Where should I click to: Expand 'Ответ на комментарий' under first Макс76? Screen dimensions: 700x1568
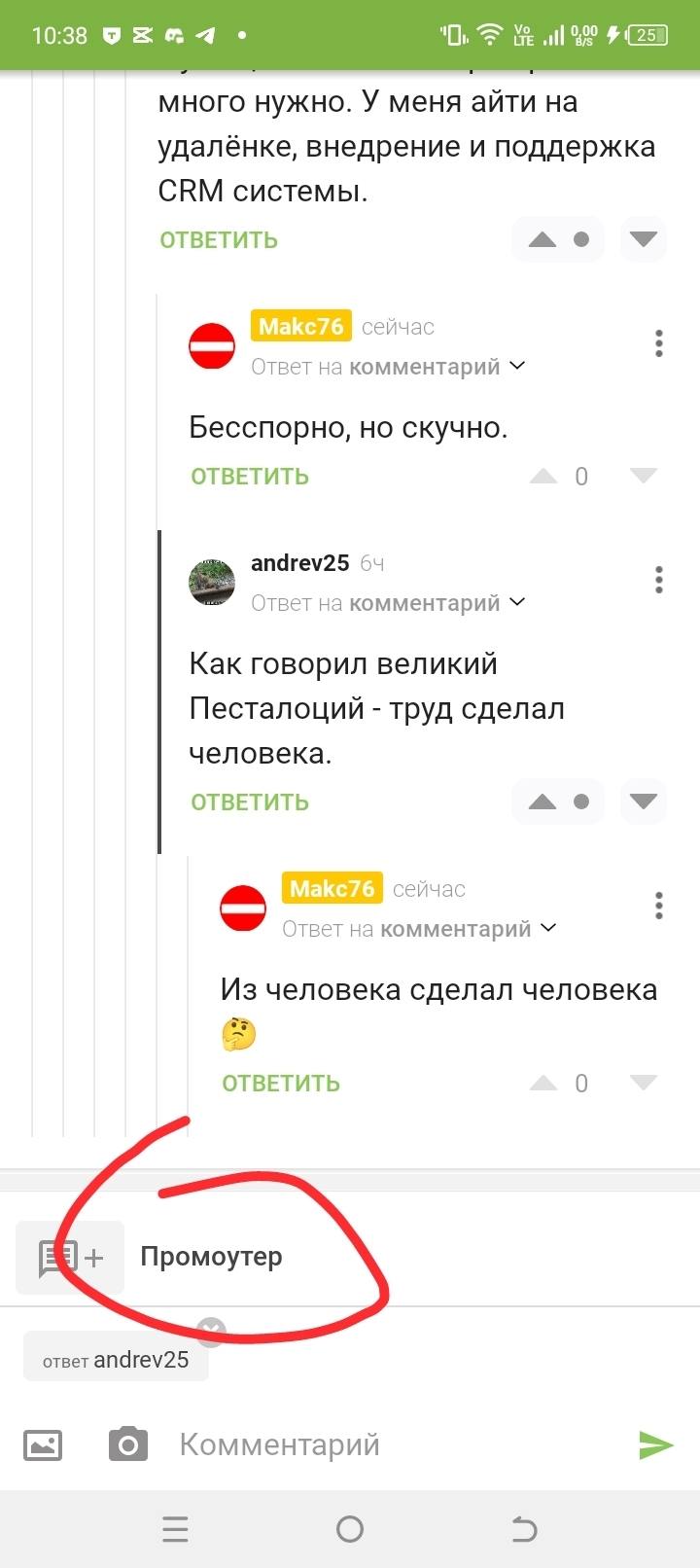pos(389,367)
